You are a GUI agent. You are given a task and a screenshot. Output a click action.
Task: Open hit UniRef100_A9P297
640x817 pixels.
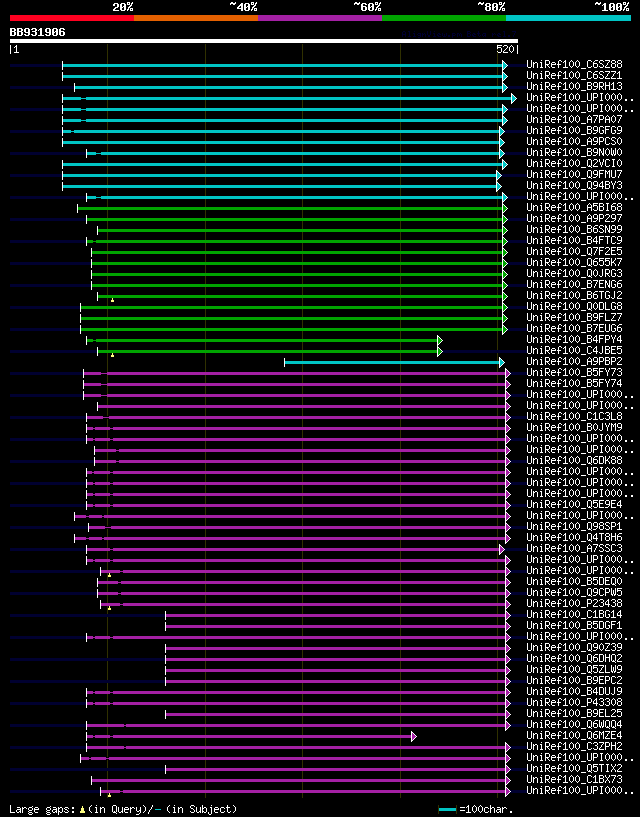(x=574, y=218)
